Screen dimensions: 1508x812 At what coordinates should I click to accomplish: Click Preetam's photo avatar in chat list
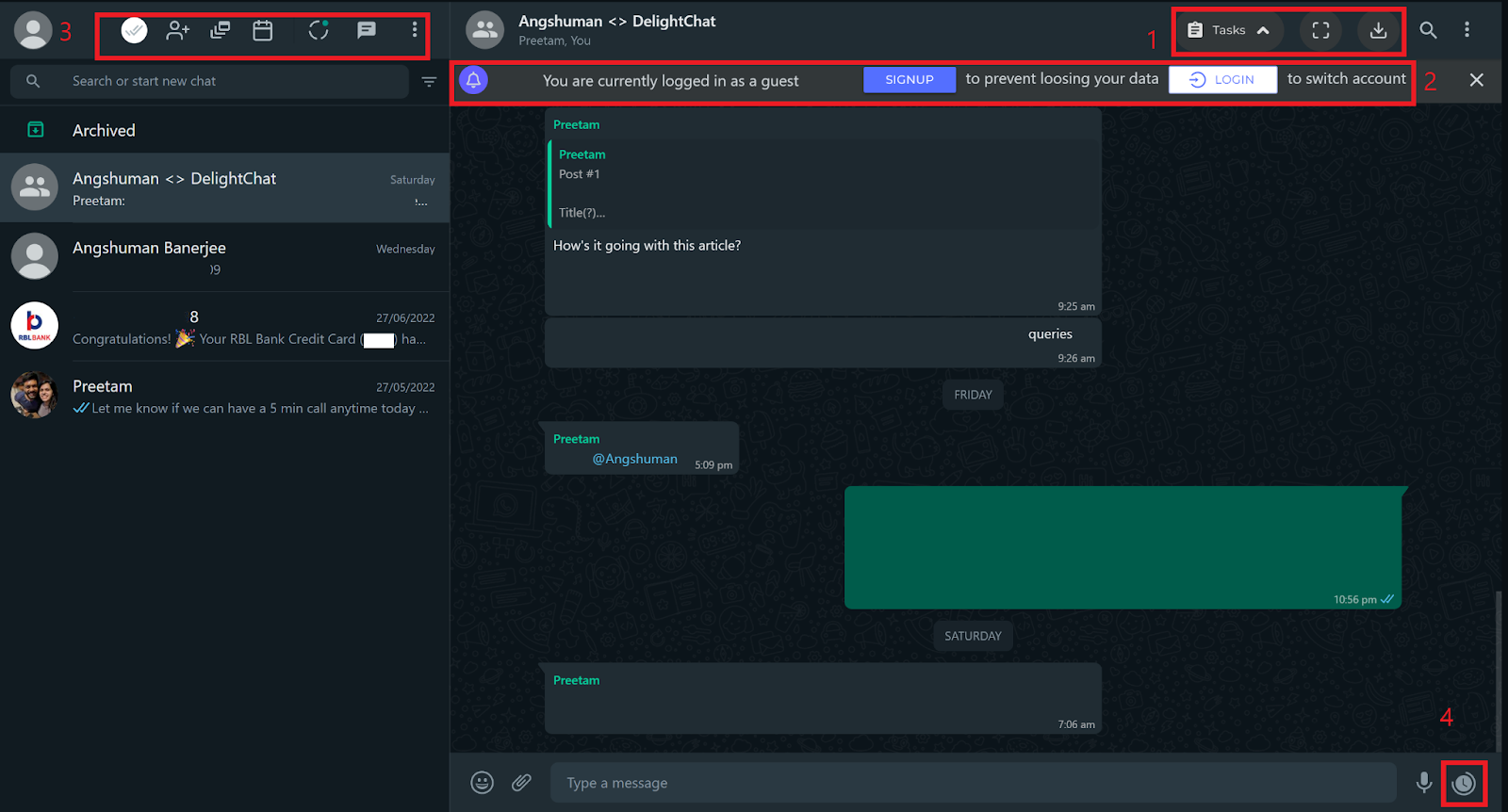[35, 395]
